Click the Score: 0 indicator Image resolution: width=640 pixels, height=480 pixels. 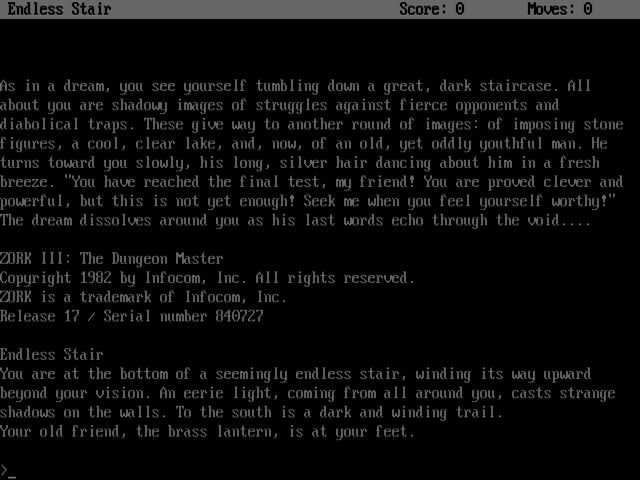click(x=432, y=9)
